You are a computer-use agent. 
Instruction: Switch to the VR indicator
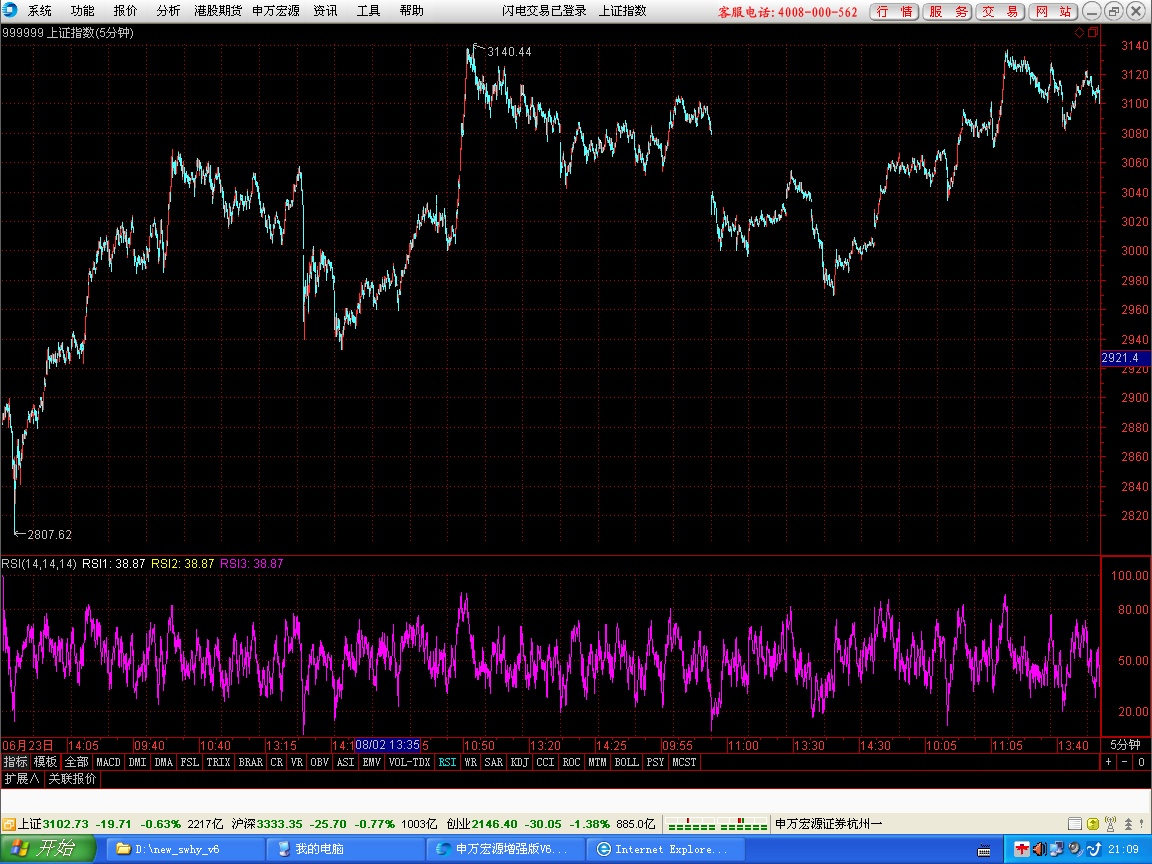click(297, 762)
